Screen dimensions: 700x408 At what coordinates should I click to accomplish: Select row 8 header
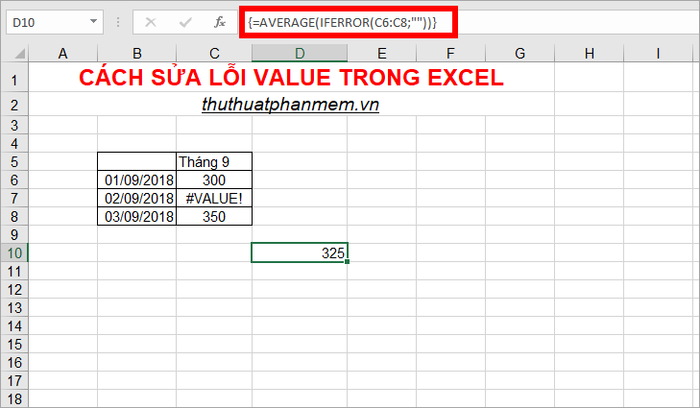click(x=14, y=216)
